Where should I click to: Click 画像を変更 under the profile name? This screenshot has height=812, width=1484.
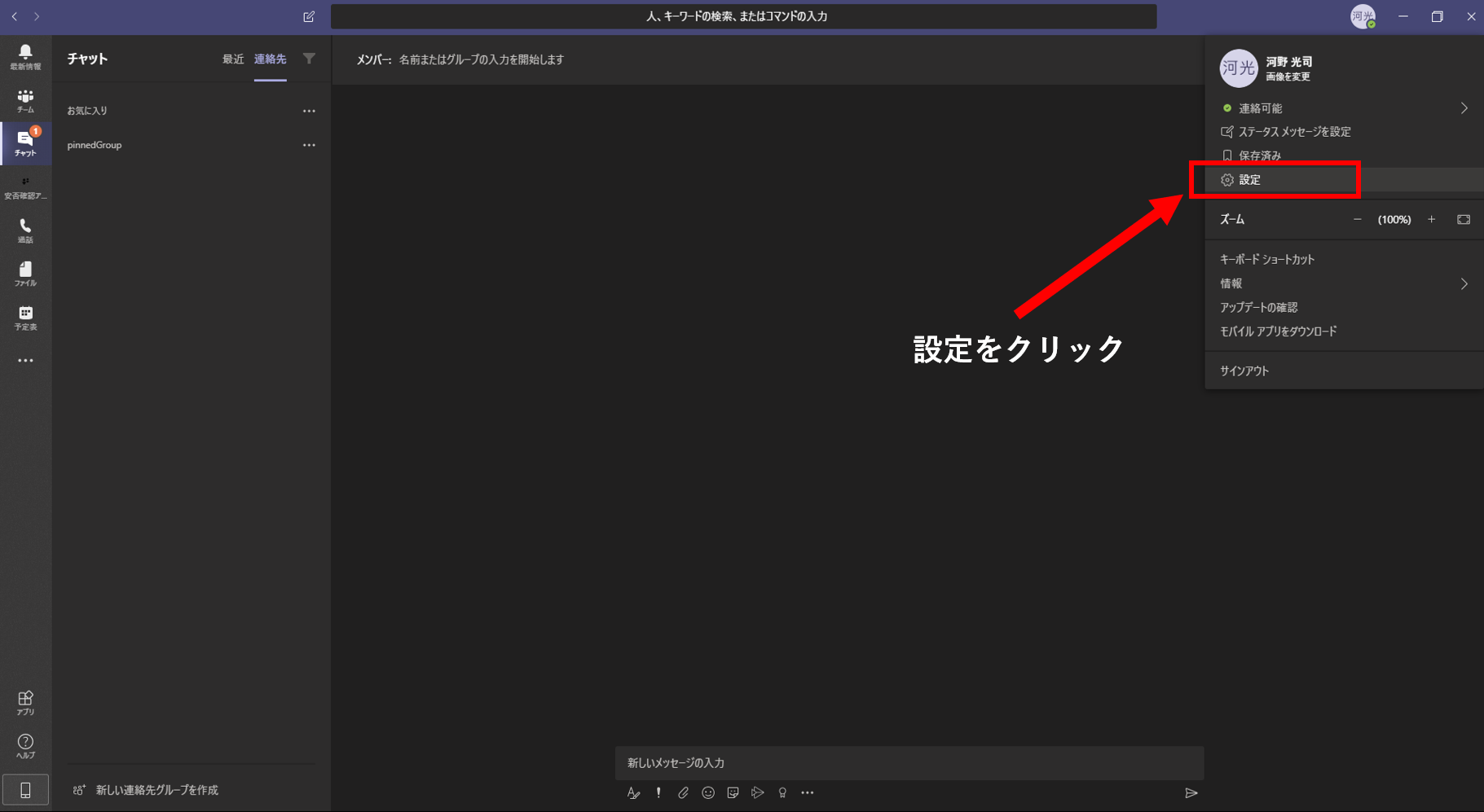(x=1288, y=77)
